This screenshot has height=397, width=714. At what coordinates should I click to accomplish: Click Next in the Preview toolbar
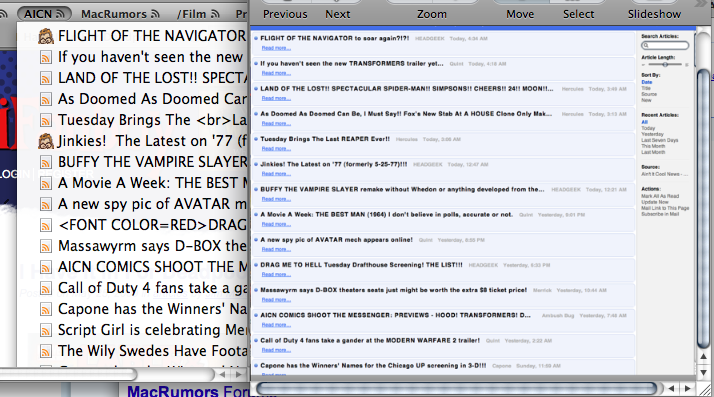[x=337, y=14]
